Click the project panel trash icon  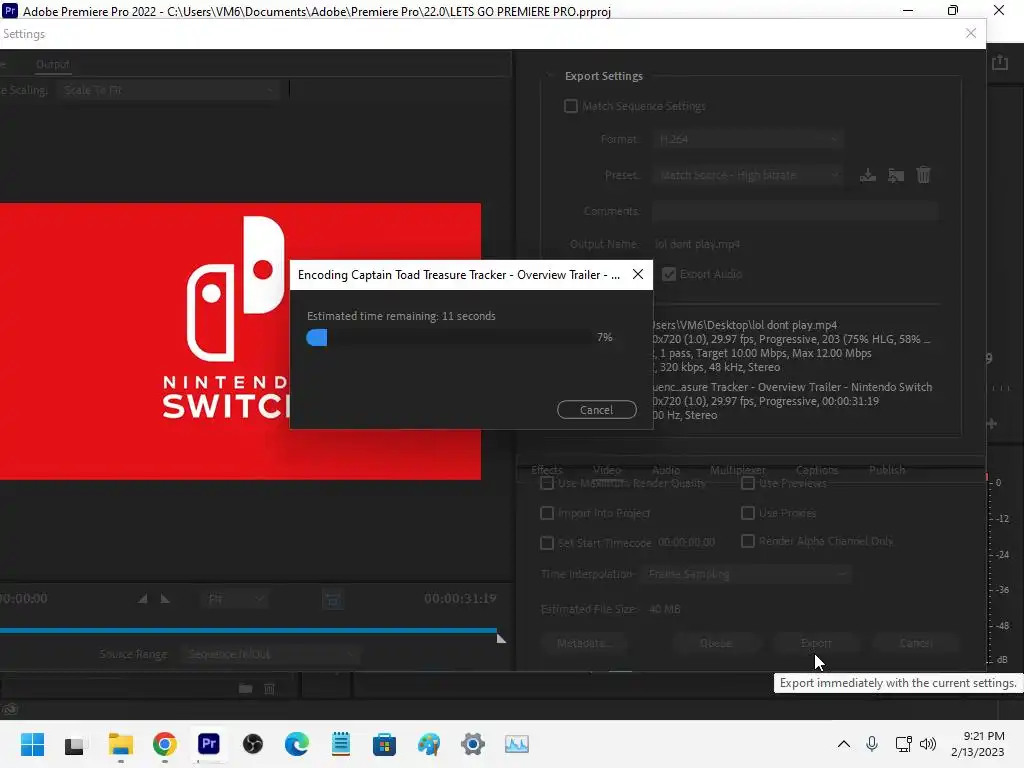[x=269, y=688]
